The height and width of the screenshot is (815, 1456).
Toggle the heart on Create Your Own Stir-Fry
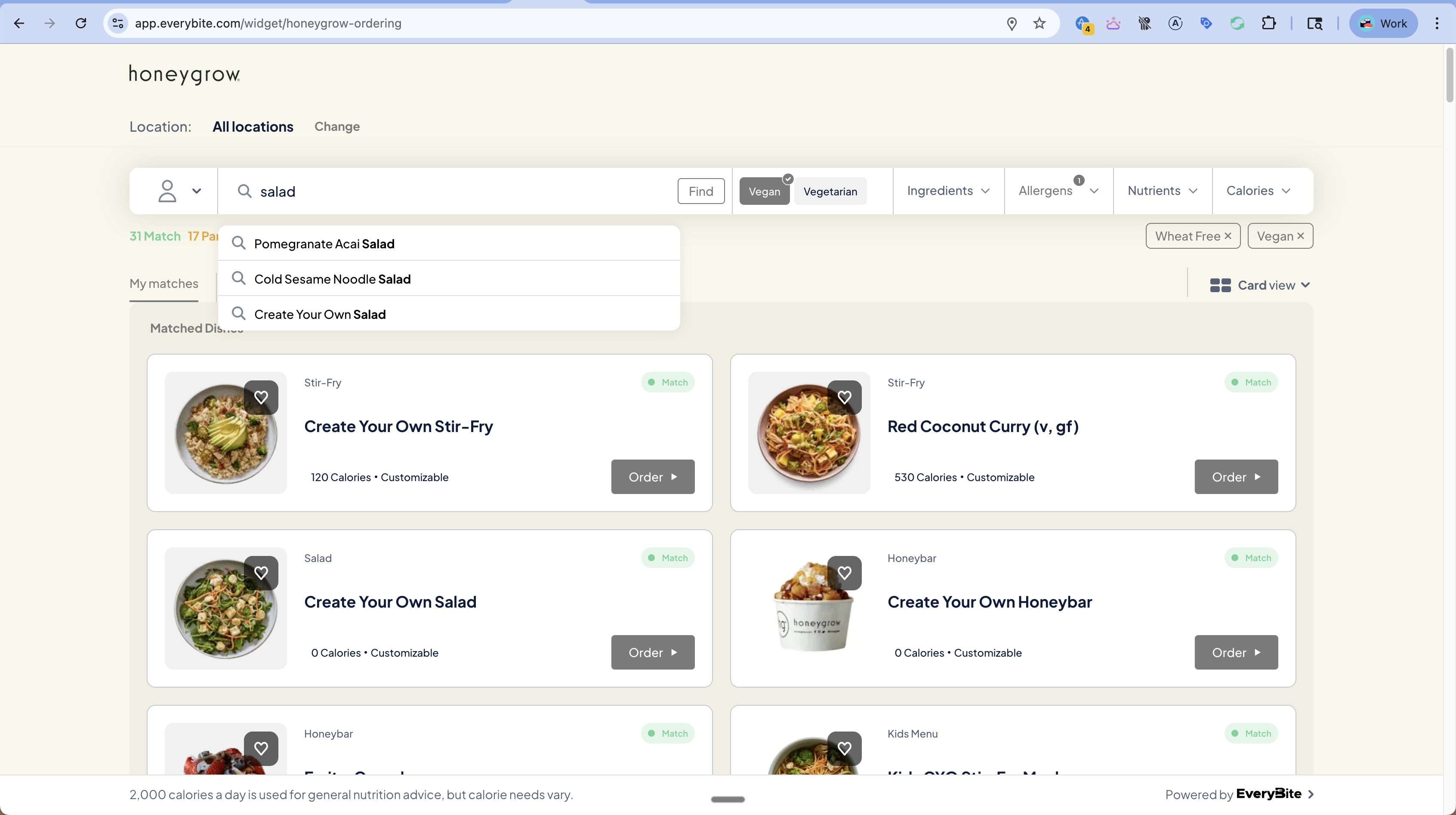tap(261, 397)
